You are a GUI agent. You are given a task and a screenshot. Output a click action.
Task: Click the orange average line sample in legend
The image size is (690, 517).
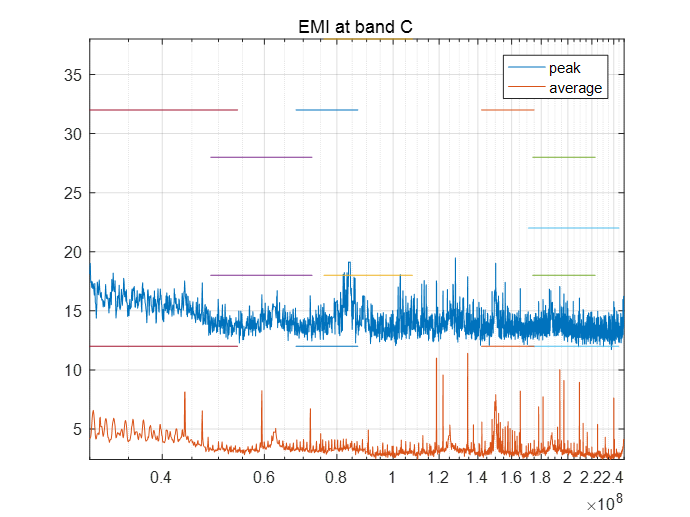(x=526, y=87)
